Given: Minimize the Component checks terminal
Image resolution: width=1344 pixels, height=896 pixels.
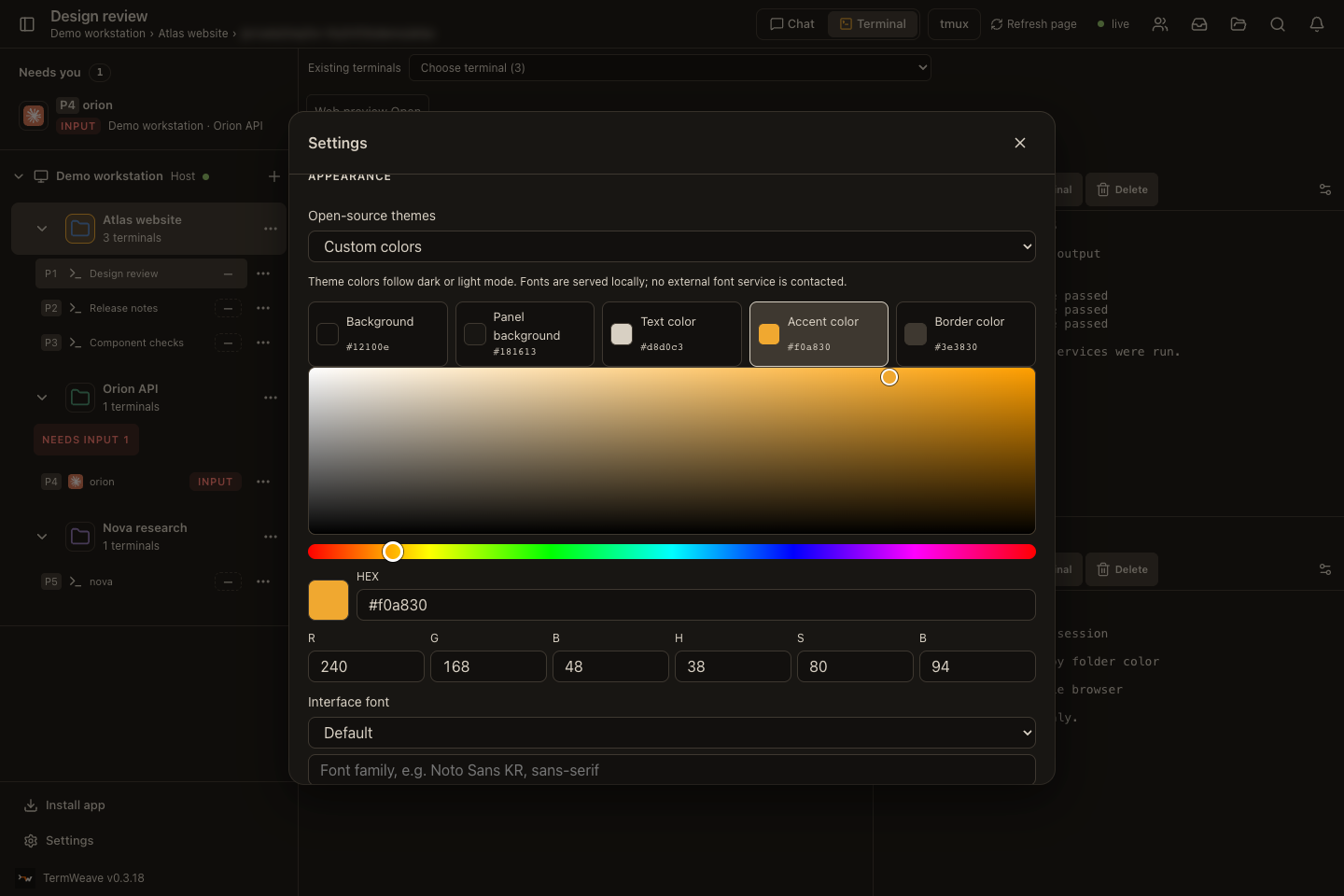Looking at the screenshot, I should pyautogui.click(x=228, y=343).
